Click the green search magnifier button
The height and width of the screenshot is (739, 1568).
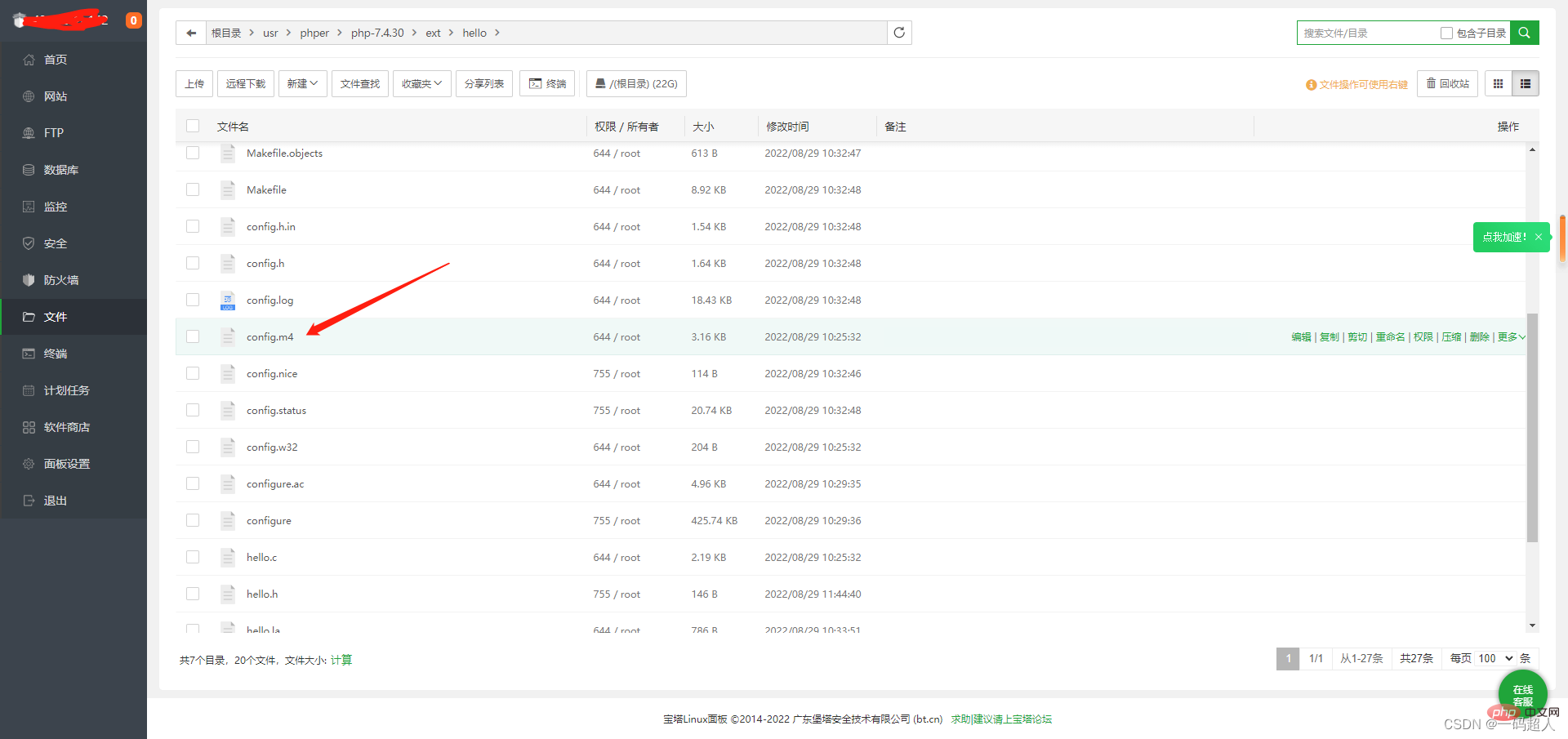click(1524, 33)
